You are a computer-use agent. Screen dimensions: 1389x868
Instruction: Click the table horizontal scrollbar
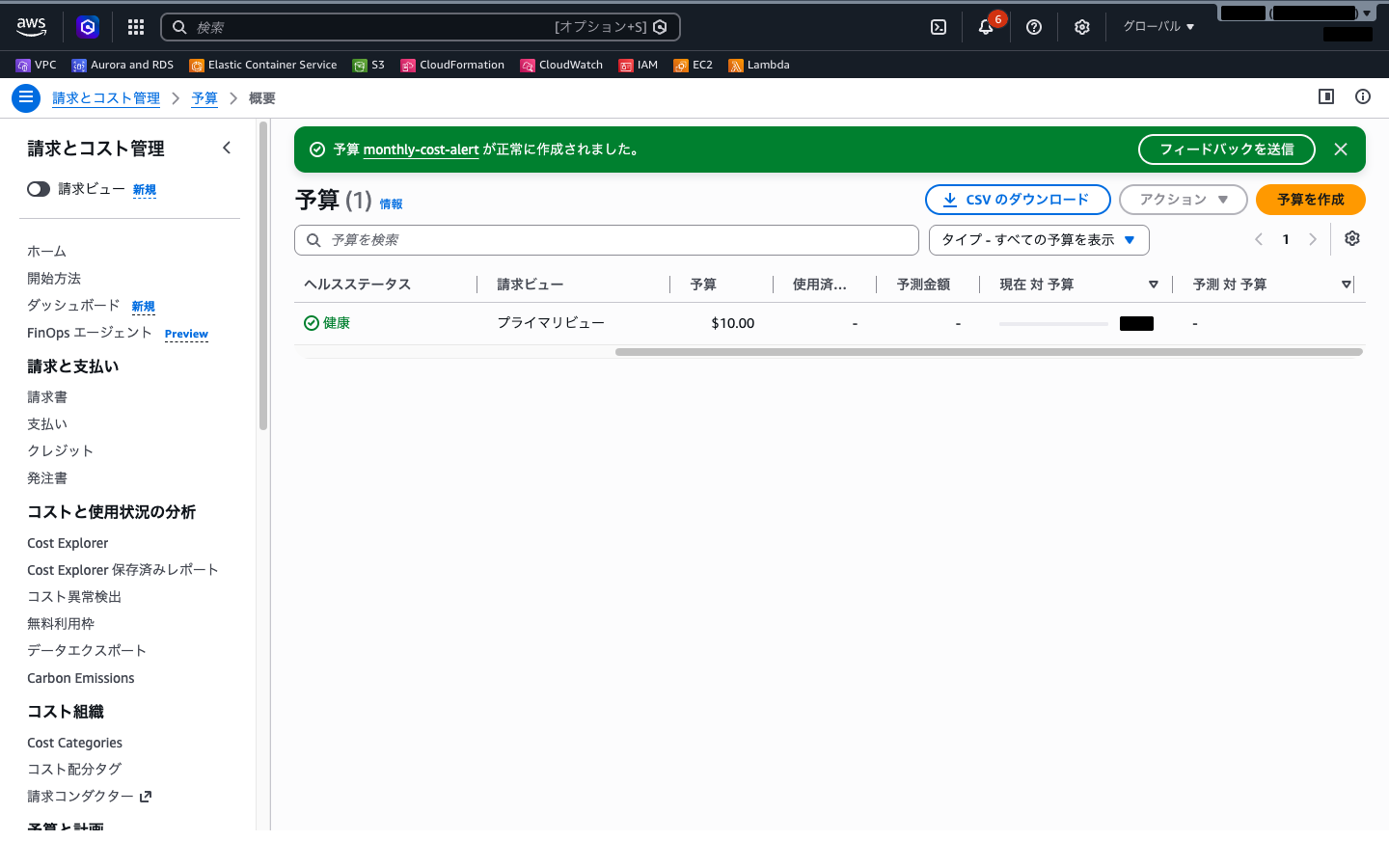click(x=989, y=352)
